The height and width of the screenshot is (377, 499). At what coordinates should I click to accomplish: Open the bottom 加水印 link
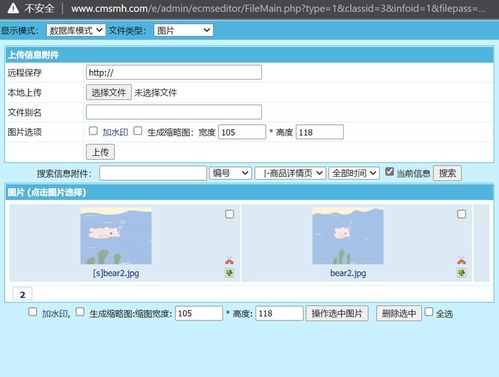[55, 313]
